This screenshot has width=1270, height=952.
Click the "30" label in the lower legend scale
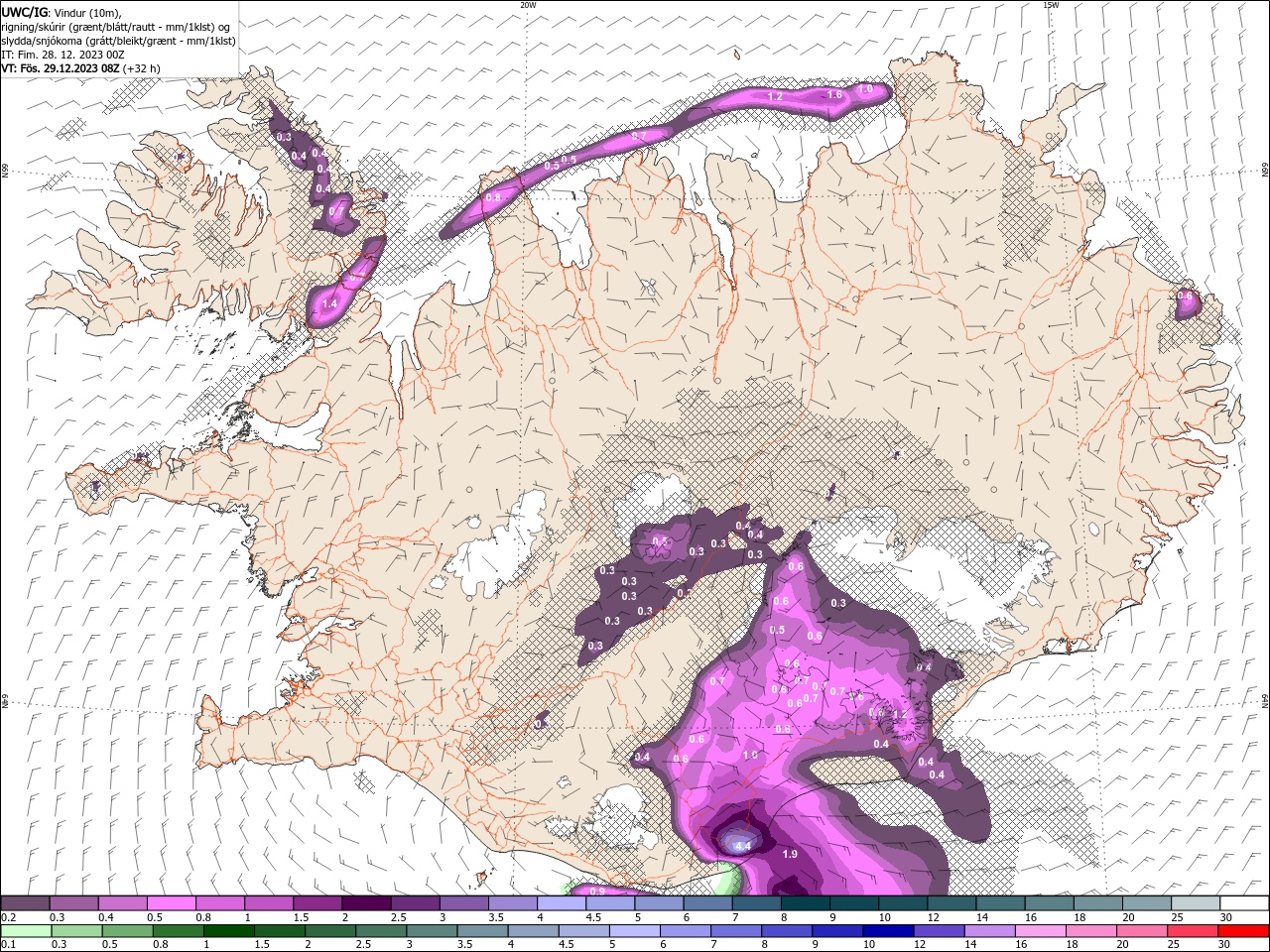pos(1225,945)
